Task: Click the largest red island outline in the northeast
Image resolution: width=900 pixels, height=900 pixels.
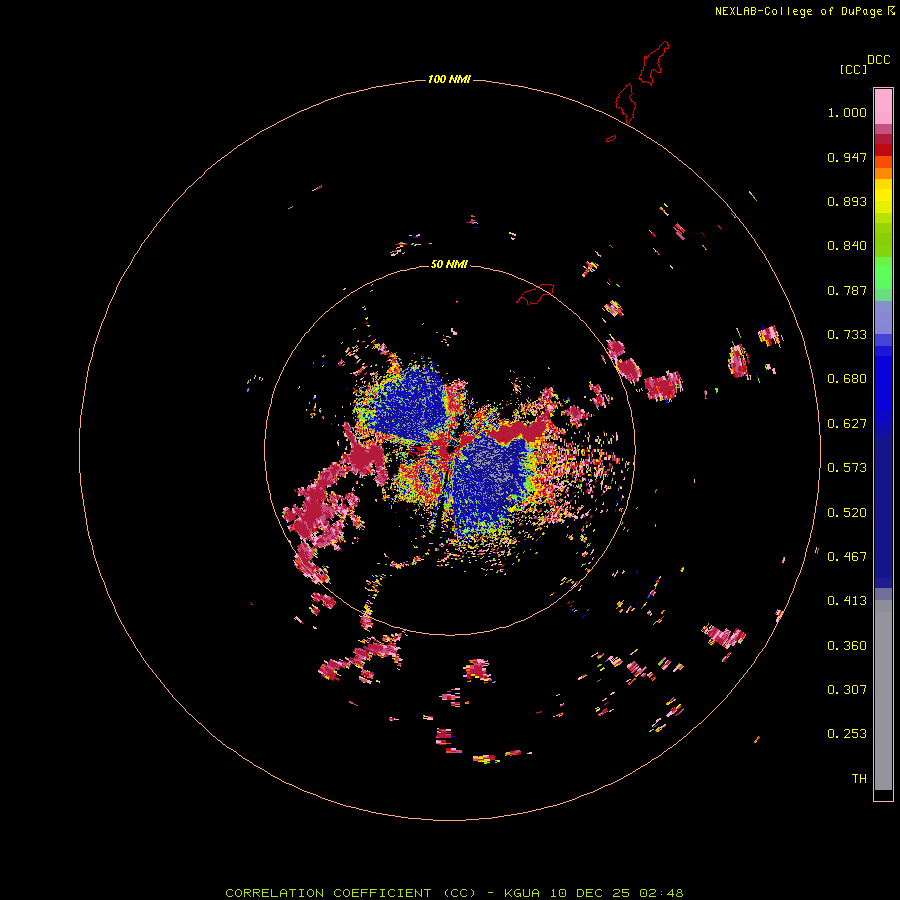Action: (654, 63)
